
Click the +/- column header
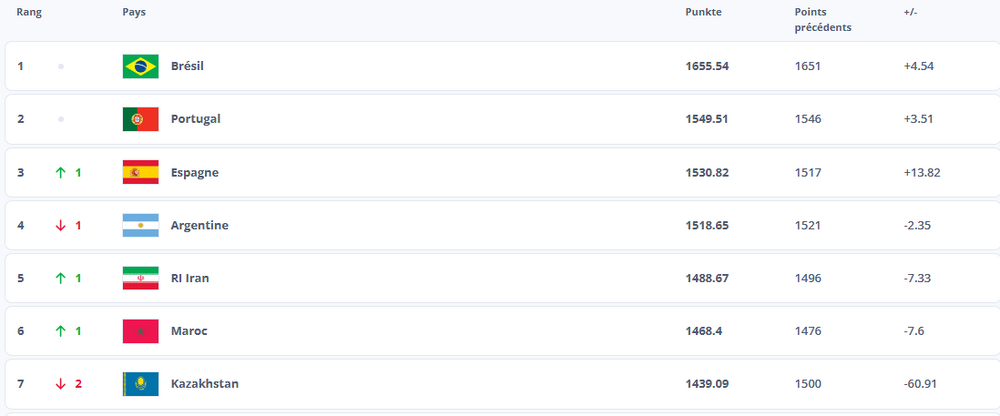(x=910, y=12)
